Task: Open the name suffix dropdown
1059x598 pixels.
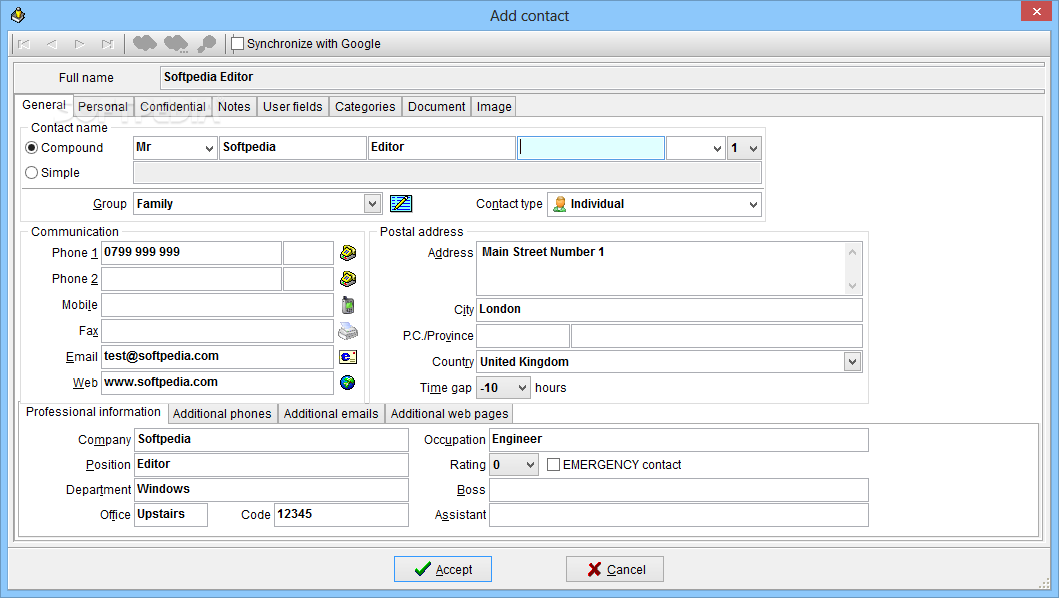Action: tap(717, 149)
